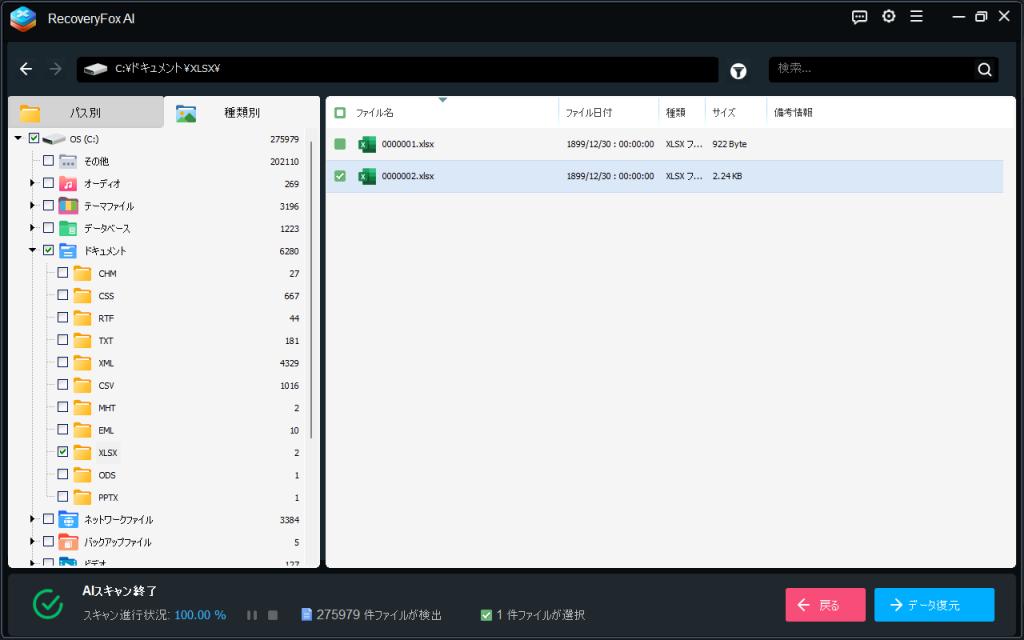Expand the バックアップファイル node
Viewport: 1024px width, 640px height.
point(32,541)
